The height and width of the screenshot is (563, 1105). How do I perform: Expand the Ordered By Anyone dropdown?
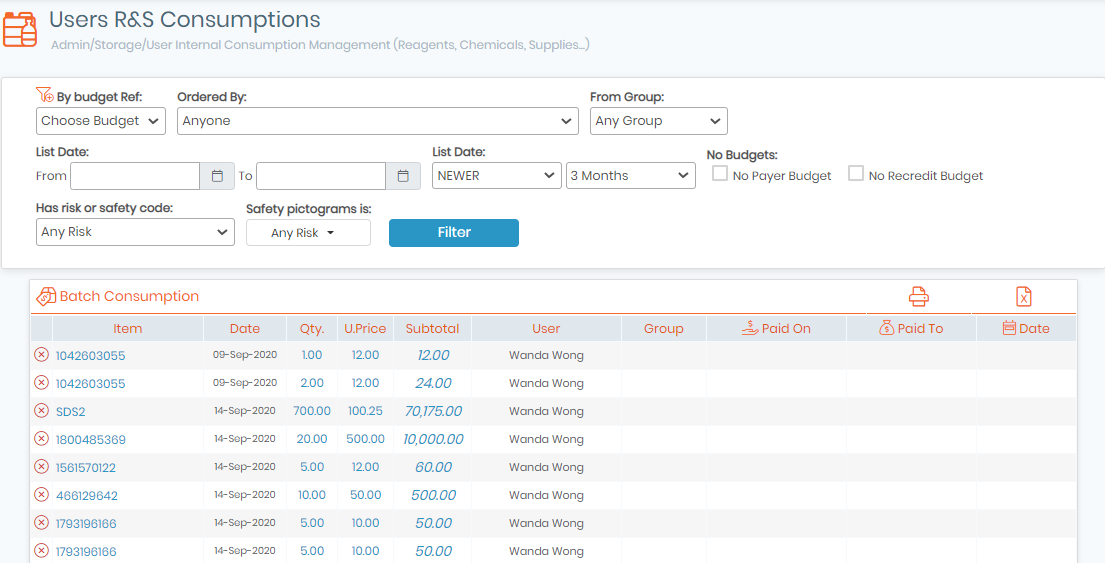(378, 121)
